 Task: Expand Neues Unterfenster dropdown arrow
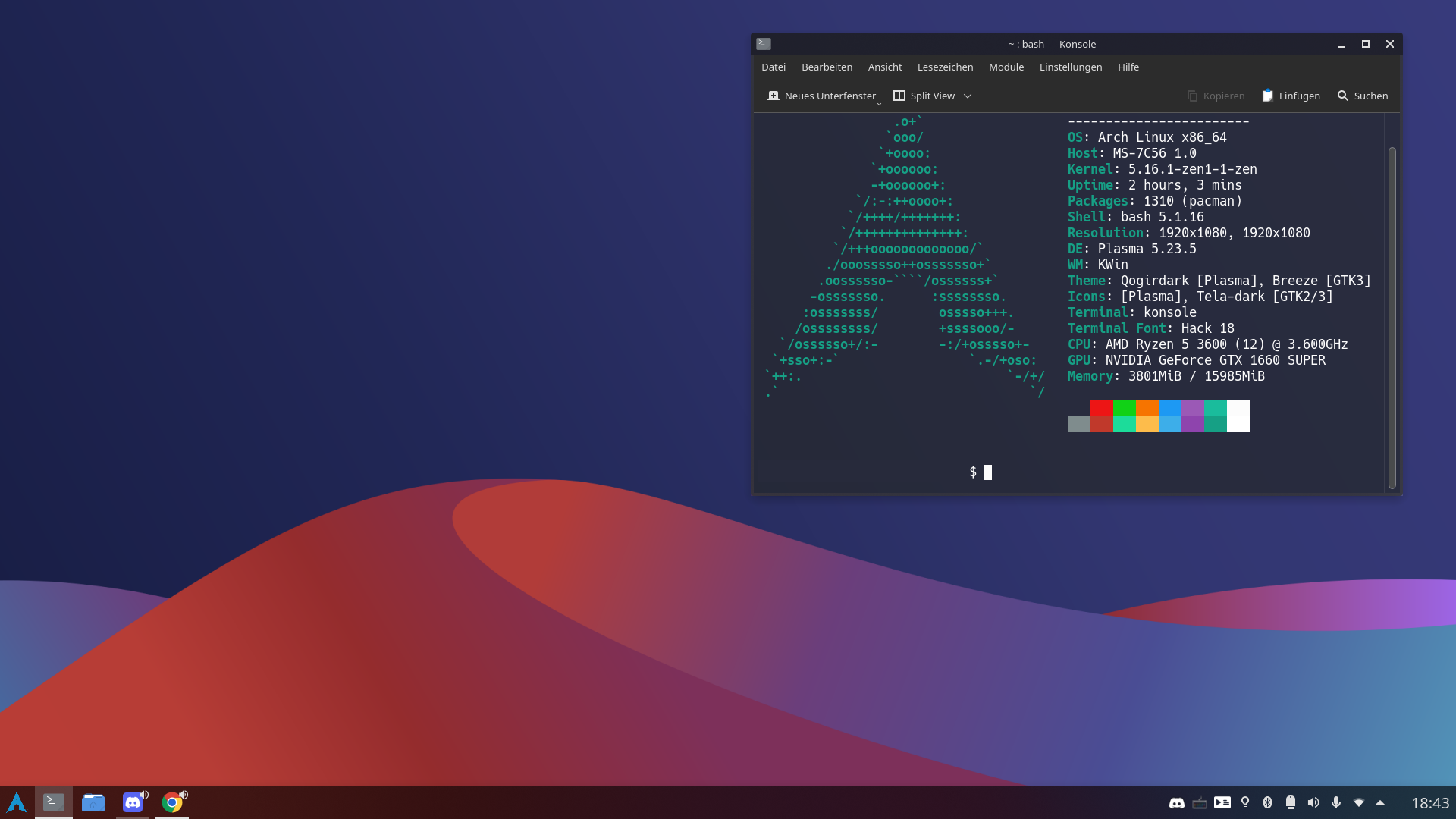click(880, 103)
